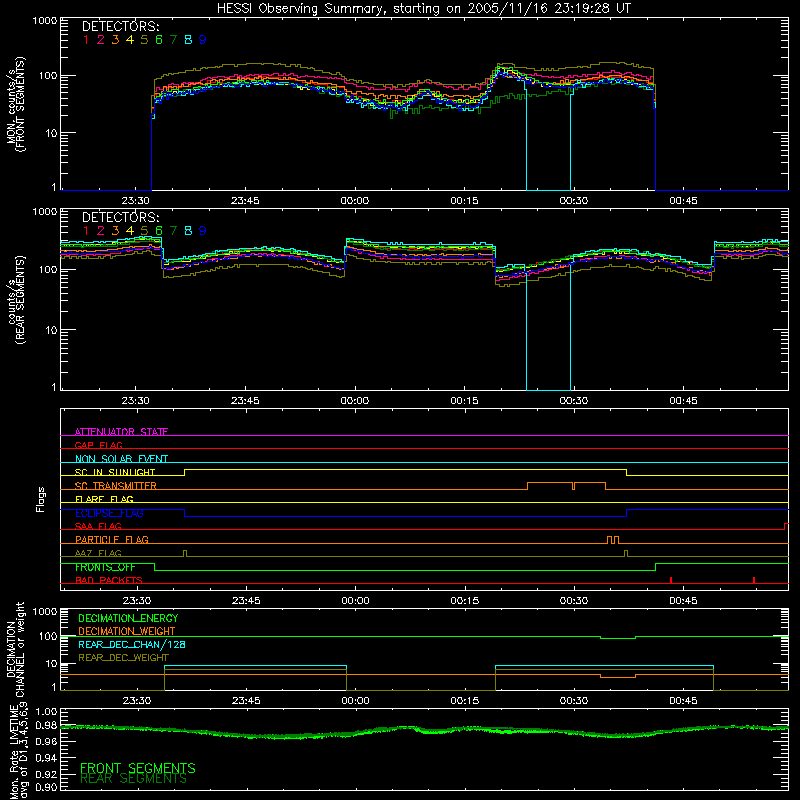Click the 00:00 tick label under front segments plot
The height and width of the screenshot is (800, 800).
[x=355, y=201]
